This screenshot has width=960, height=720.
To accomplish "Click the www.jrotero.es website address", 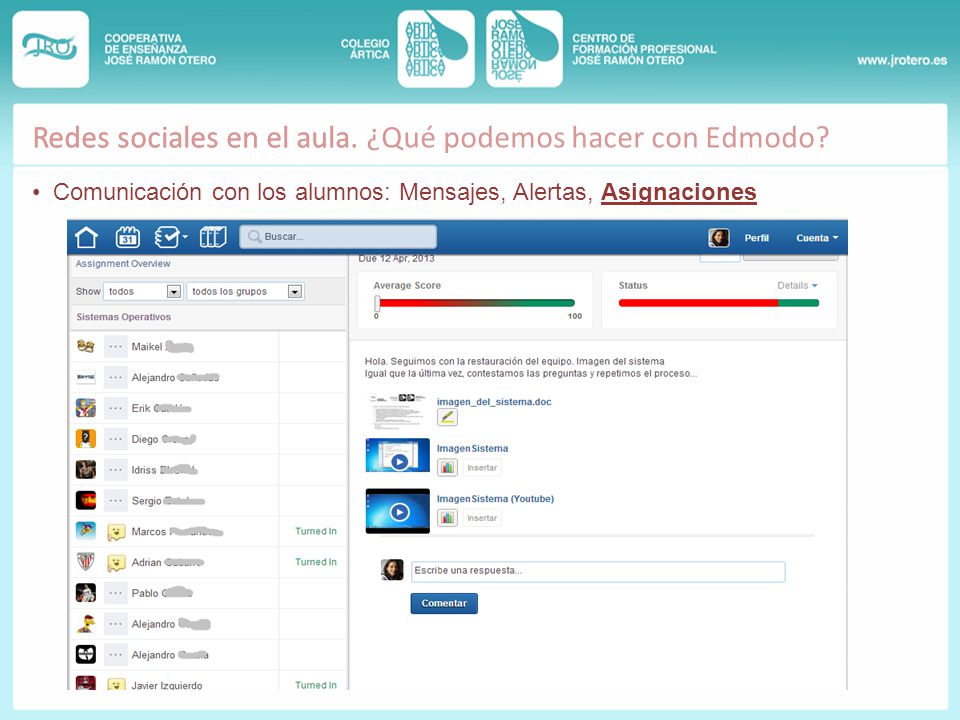I will 902,60.
